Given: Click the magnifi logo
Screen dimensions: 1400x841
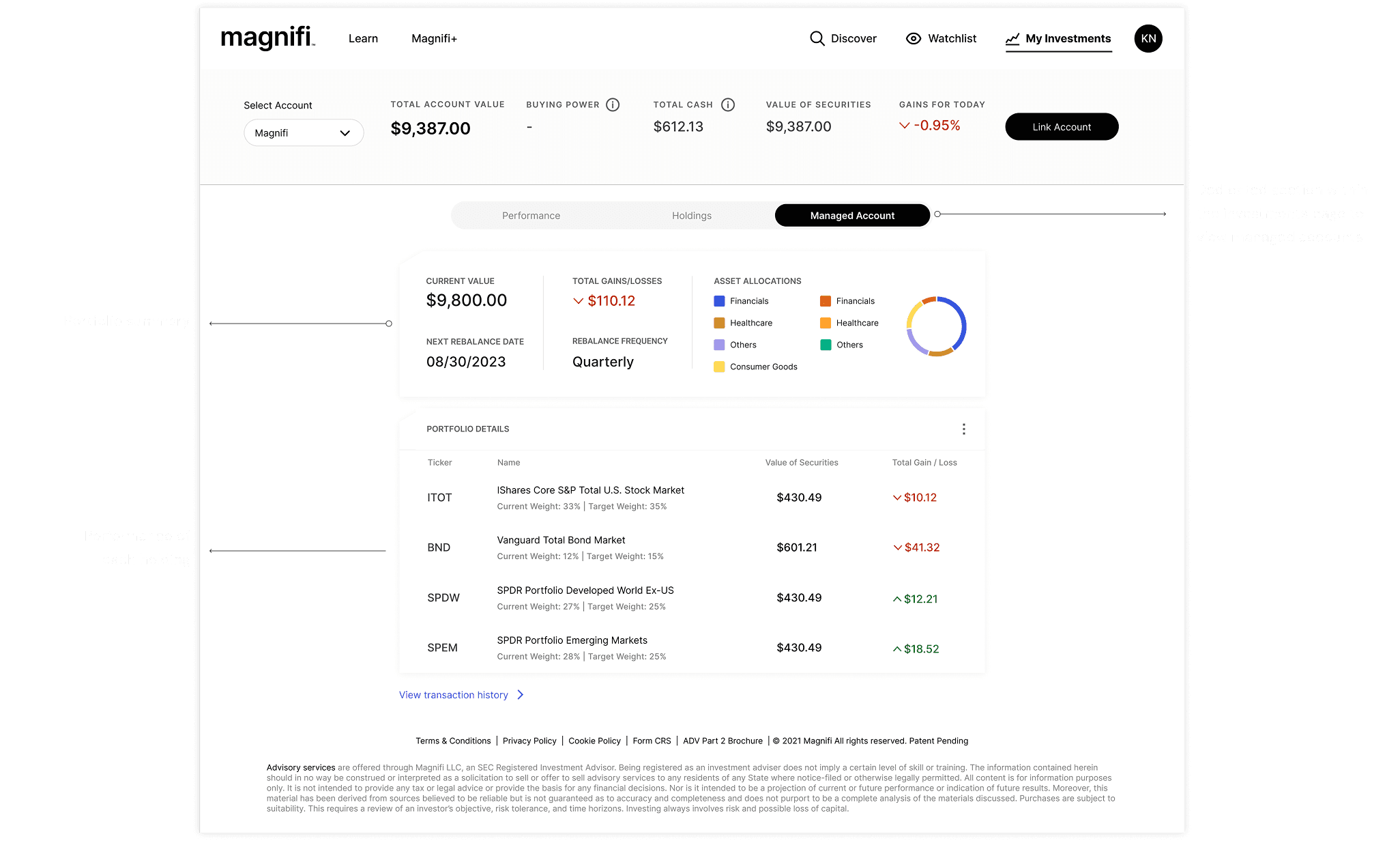Looking at the screenshot, I should point(267,38).
